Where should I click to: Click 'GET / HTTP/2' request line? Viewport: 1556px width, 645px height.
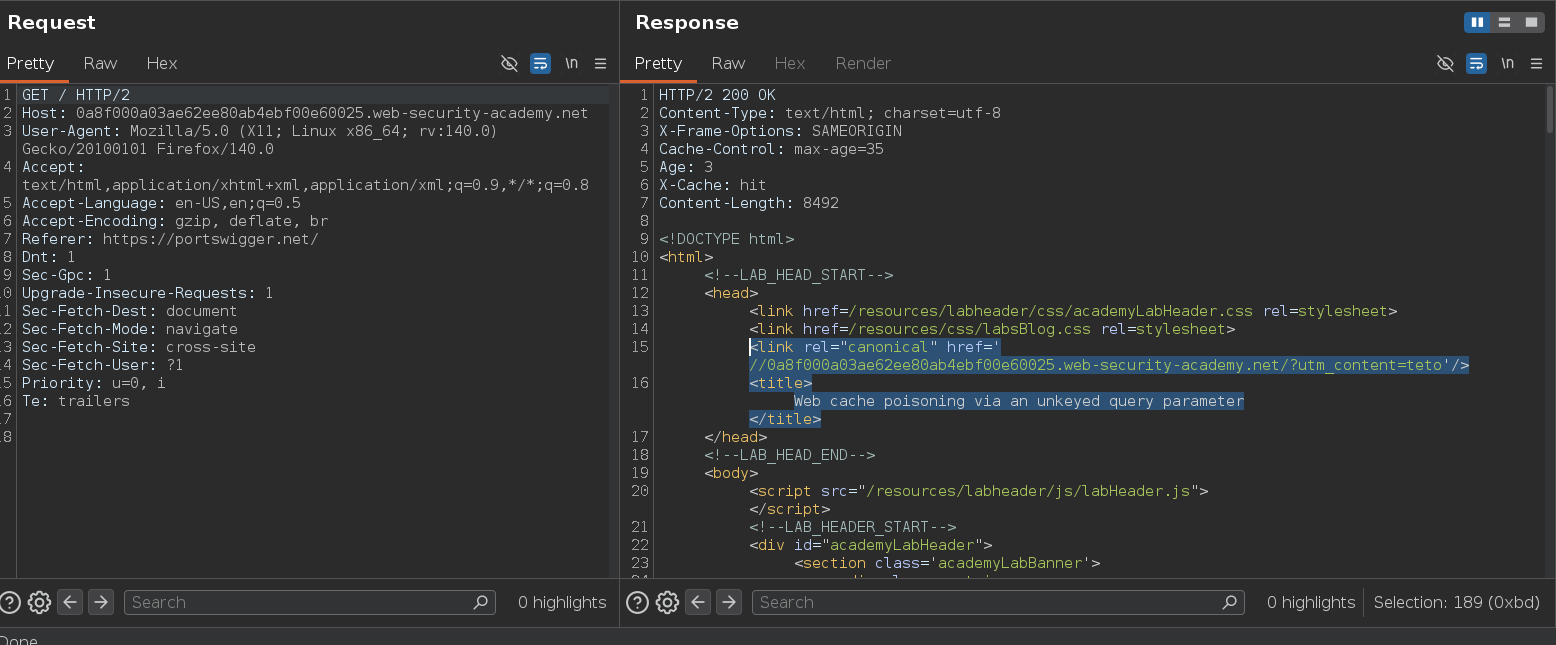(76, 95)
